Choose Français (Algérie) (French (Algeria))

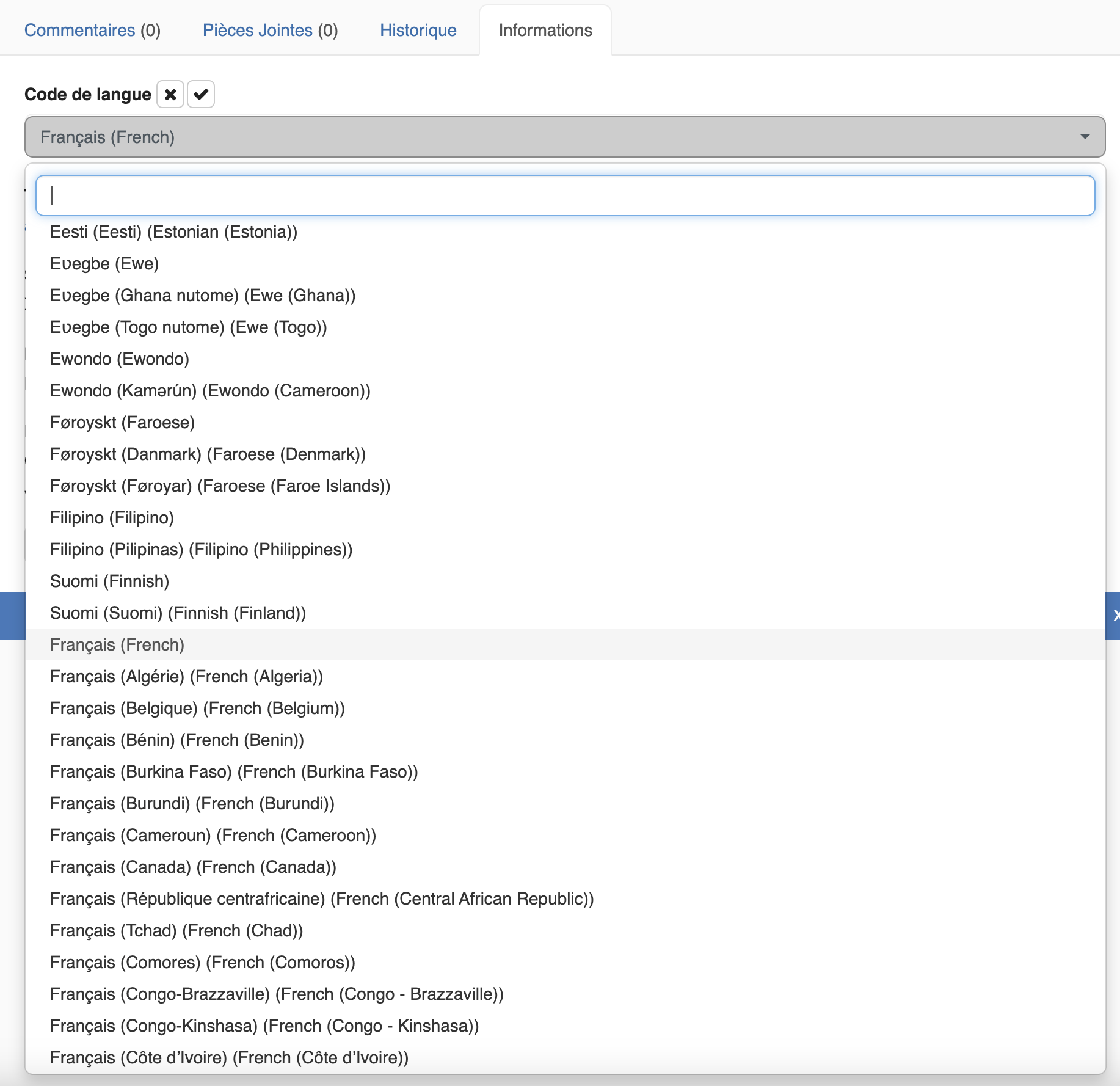pos(565,677)
